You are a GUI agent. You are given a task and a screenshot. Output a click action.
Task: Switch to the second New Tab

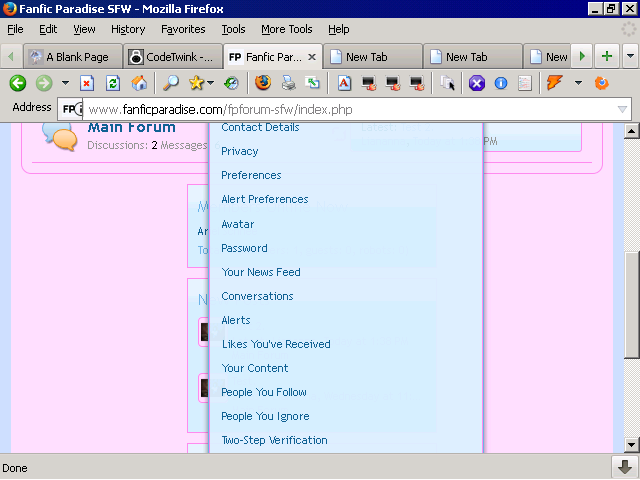(x=473, y=57)
